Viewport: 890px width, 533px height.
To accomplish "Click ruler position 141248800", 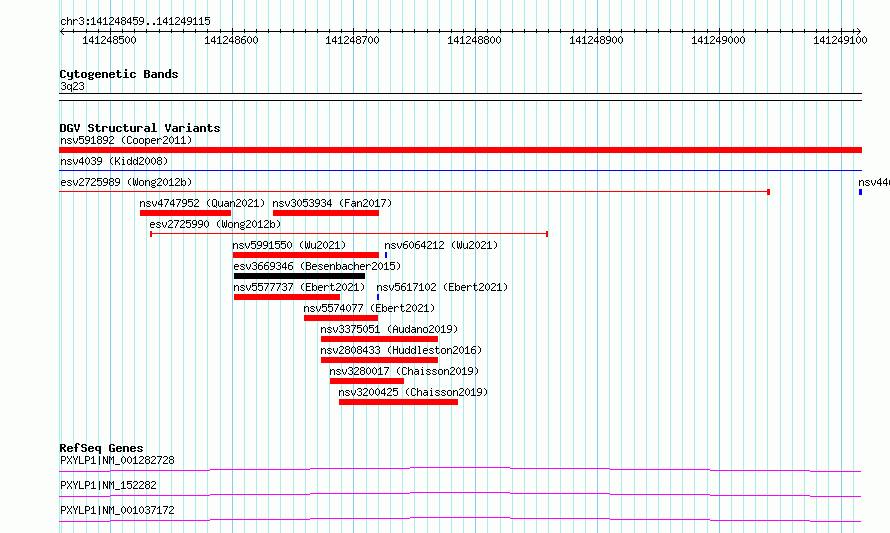I will 475,40.
